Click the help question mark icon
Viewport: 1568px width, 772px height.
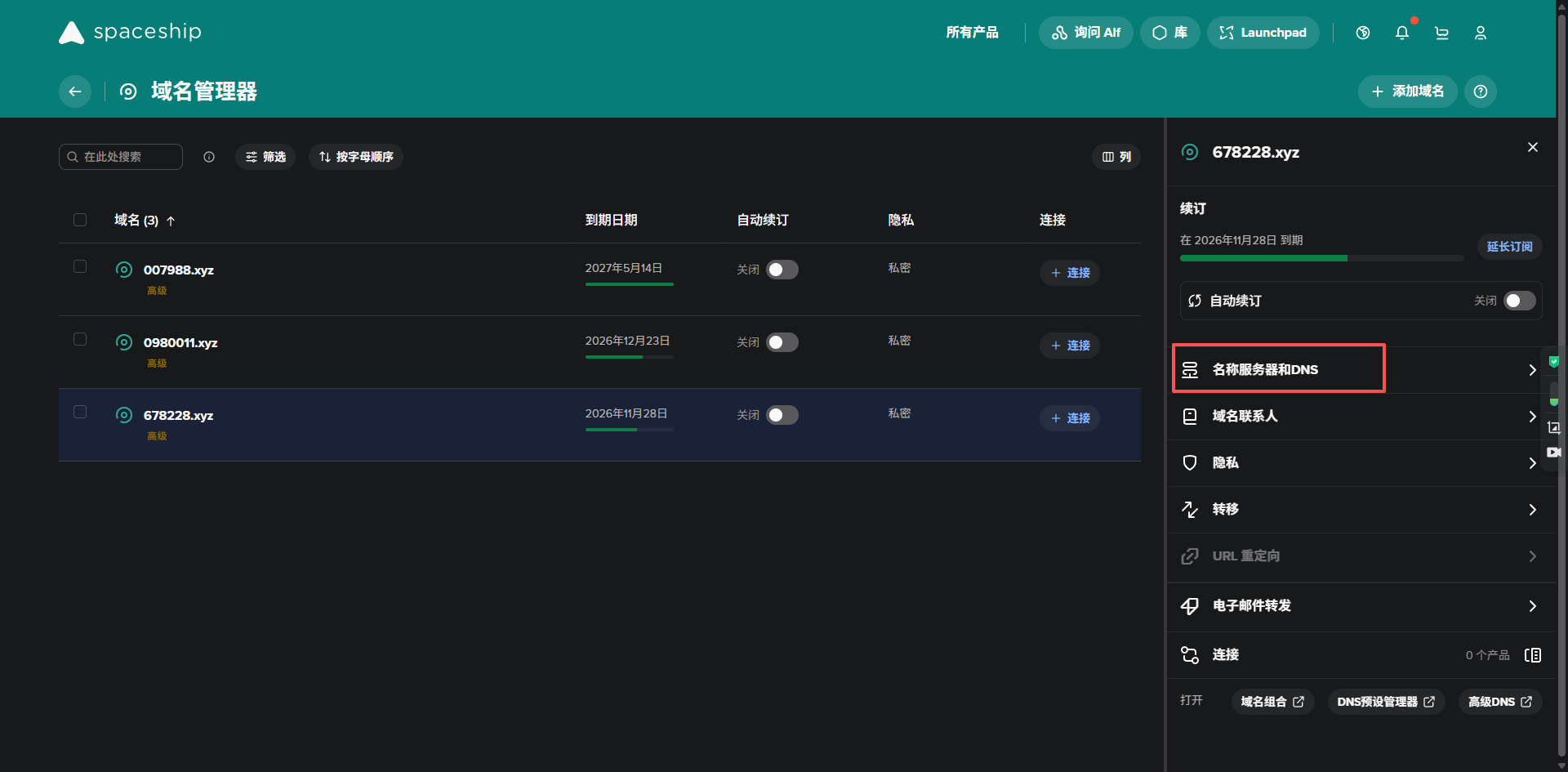[1481, 91]
